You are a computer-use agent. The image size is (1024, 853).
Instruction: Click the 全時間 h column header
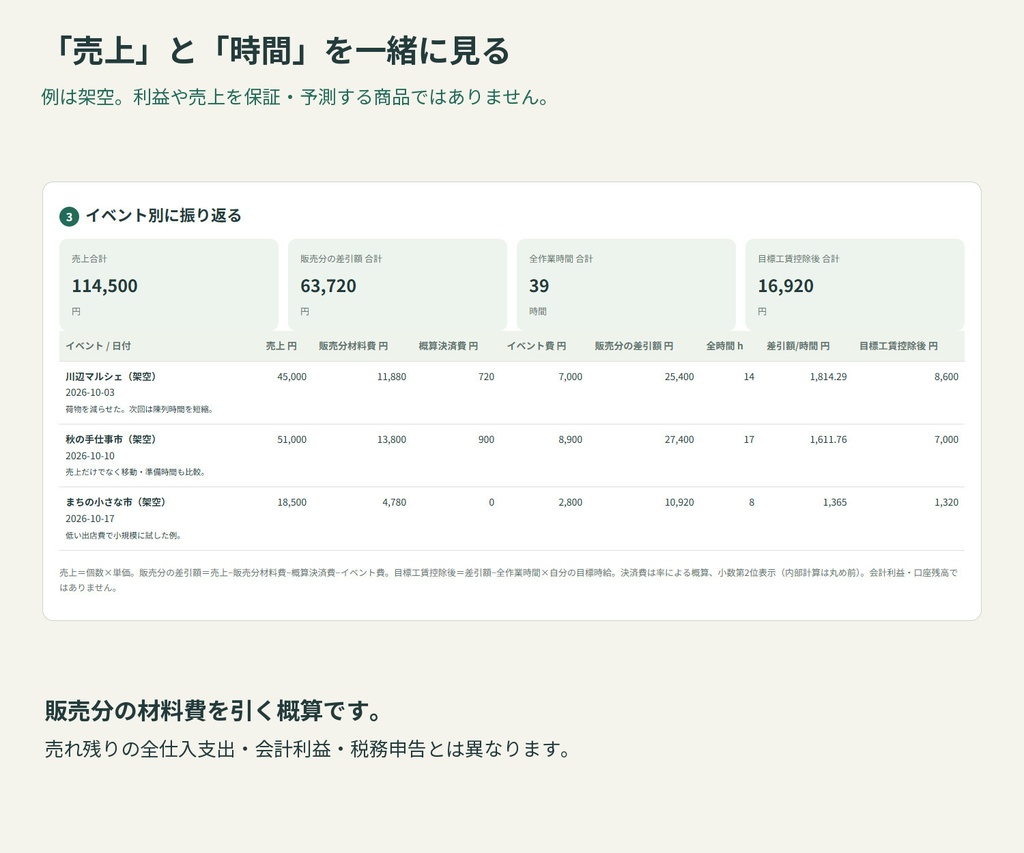point(724,346)
